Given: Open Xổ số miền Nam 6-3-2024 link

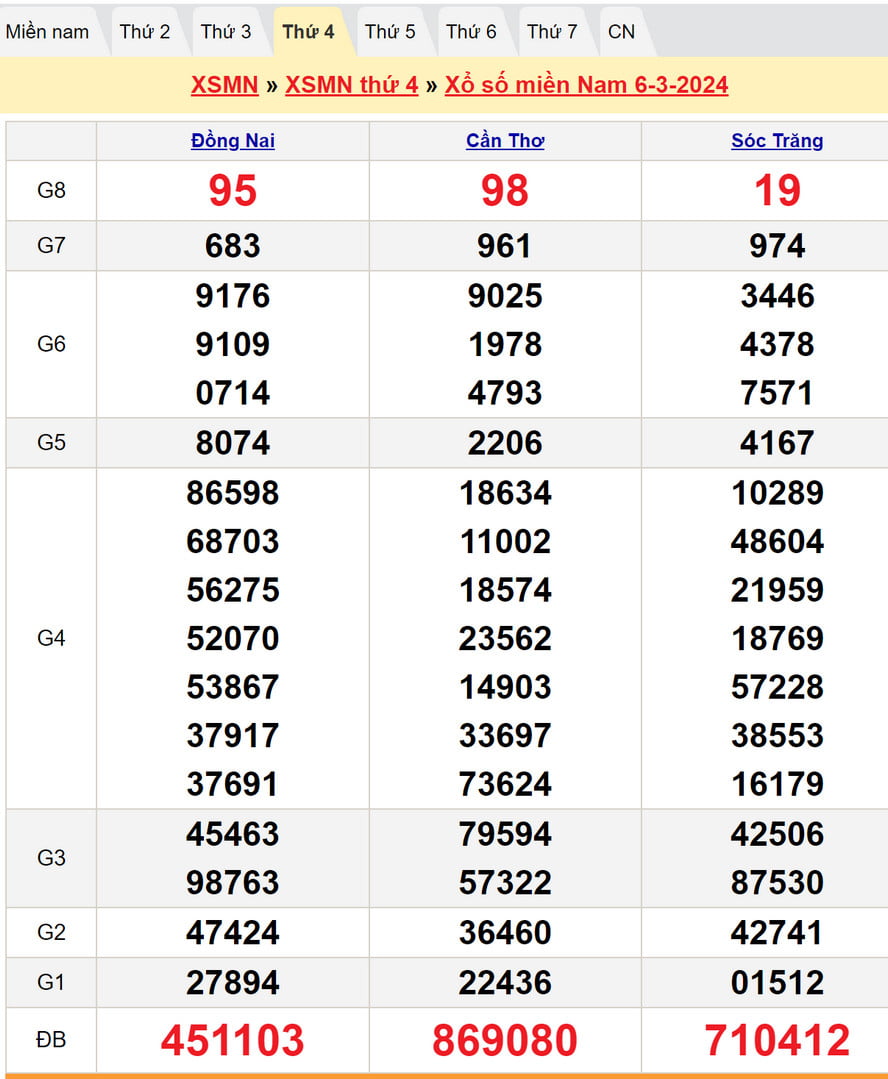Looking at the screenshot, I should pyautogui.click(x=586, y=85).
